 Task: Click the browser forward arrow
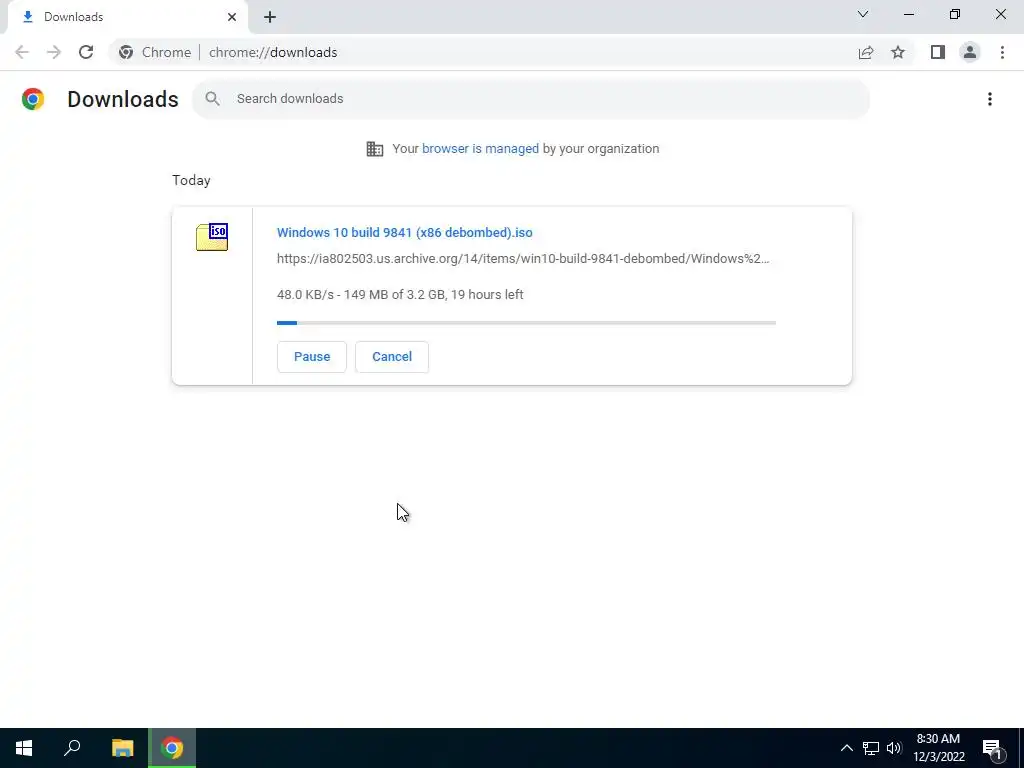click(54, 52)
